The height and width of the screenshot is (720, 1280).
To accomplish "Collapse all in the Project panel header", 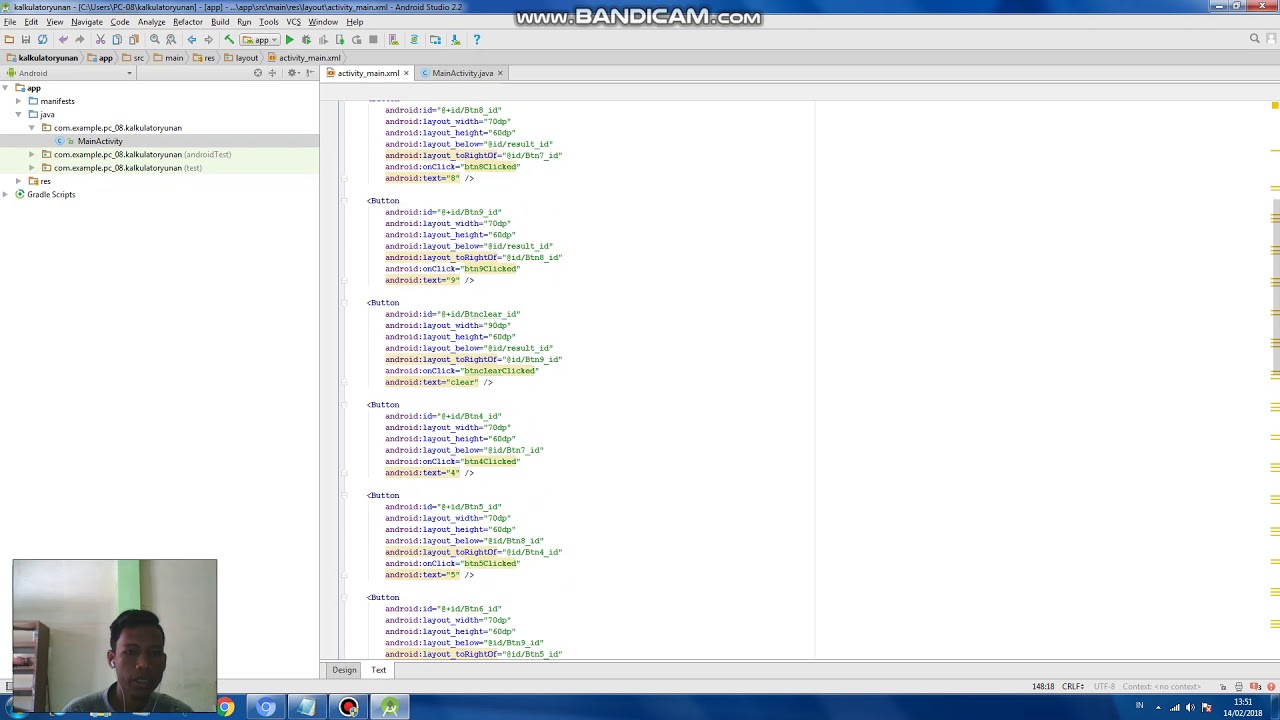I will (x=272, y=73).
